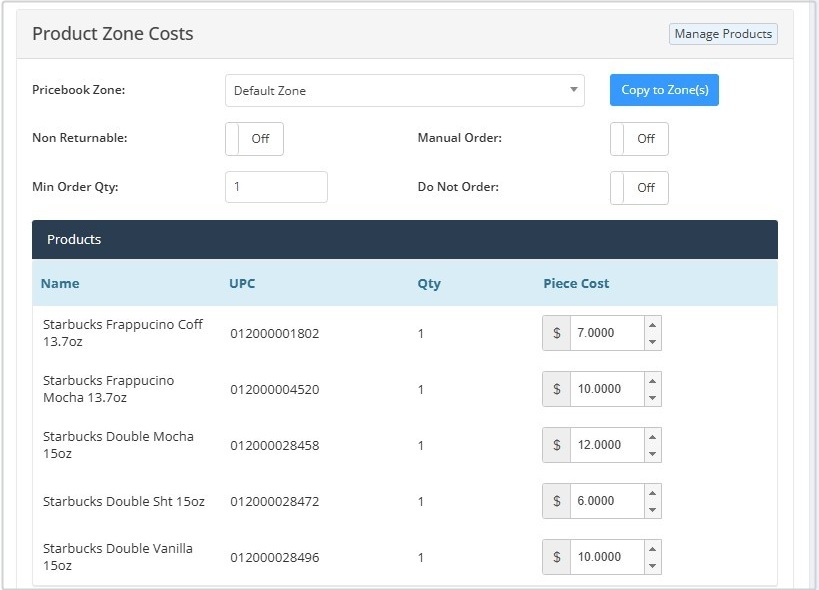Click Qty value for Double Sht 15oz
Viewport: 819px width, 590px height.
420,501
